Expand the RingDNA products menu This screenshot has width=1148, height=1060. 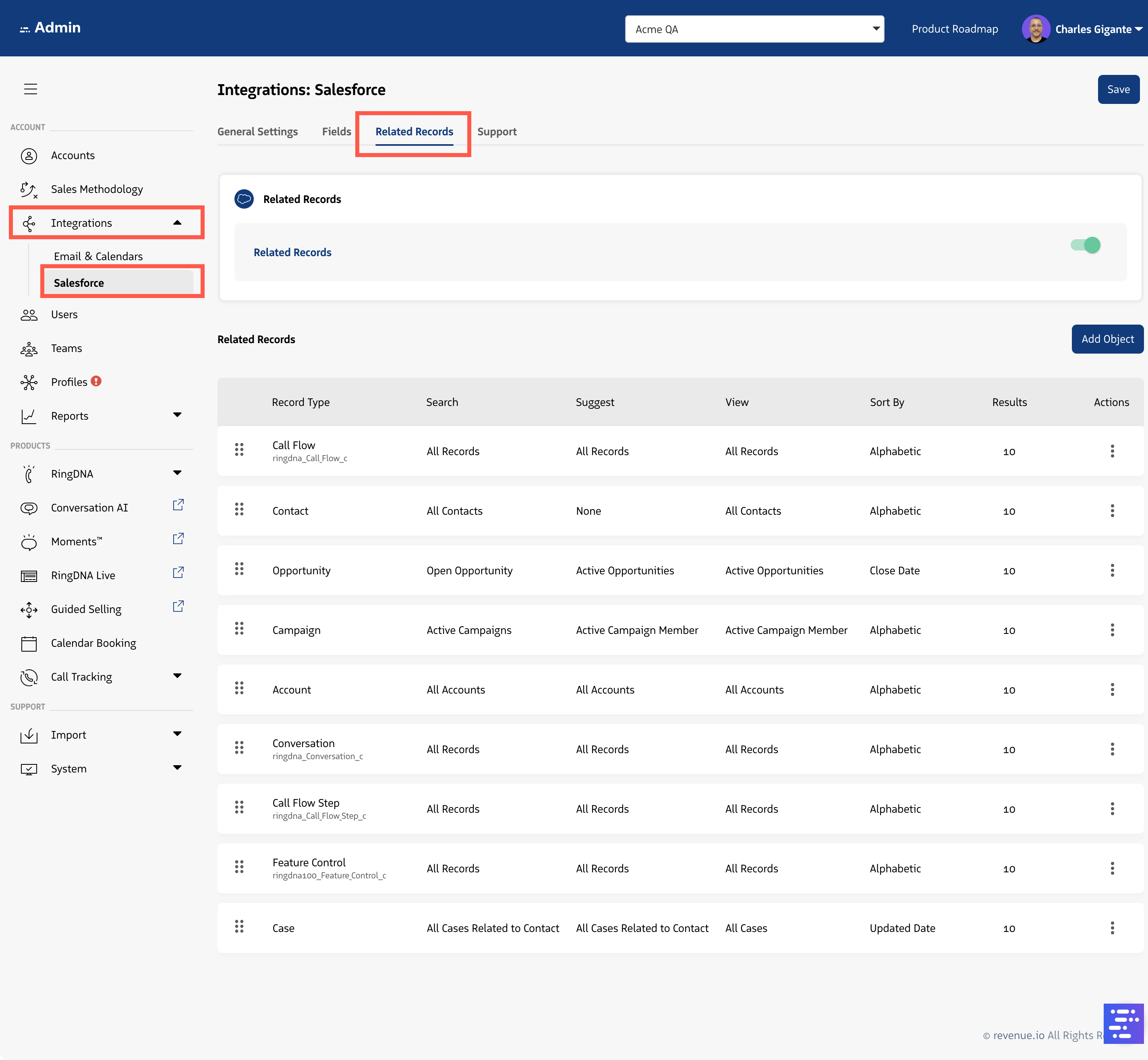tap(177, 473)
